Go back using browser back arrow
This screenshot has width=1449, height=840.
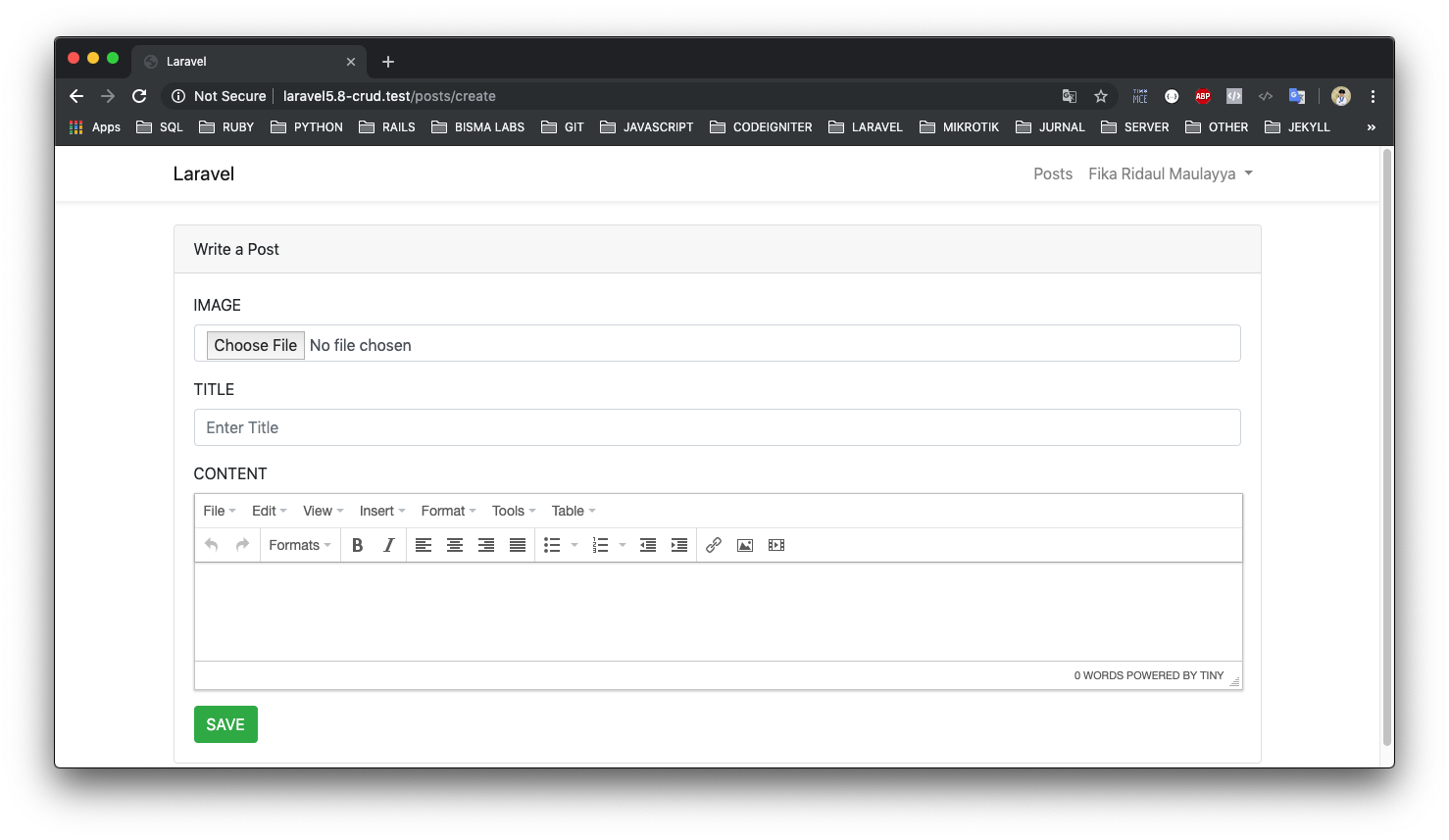(x=76, y=96)
